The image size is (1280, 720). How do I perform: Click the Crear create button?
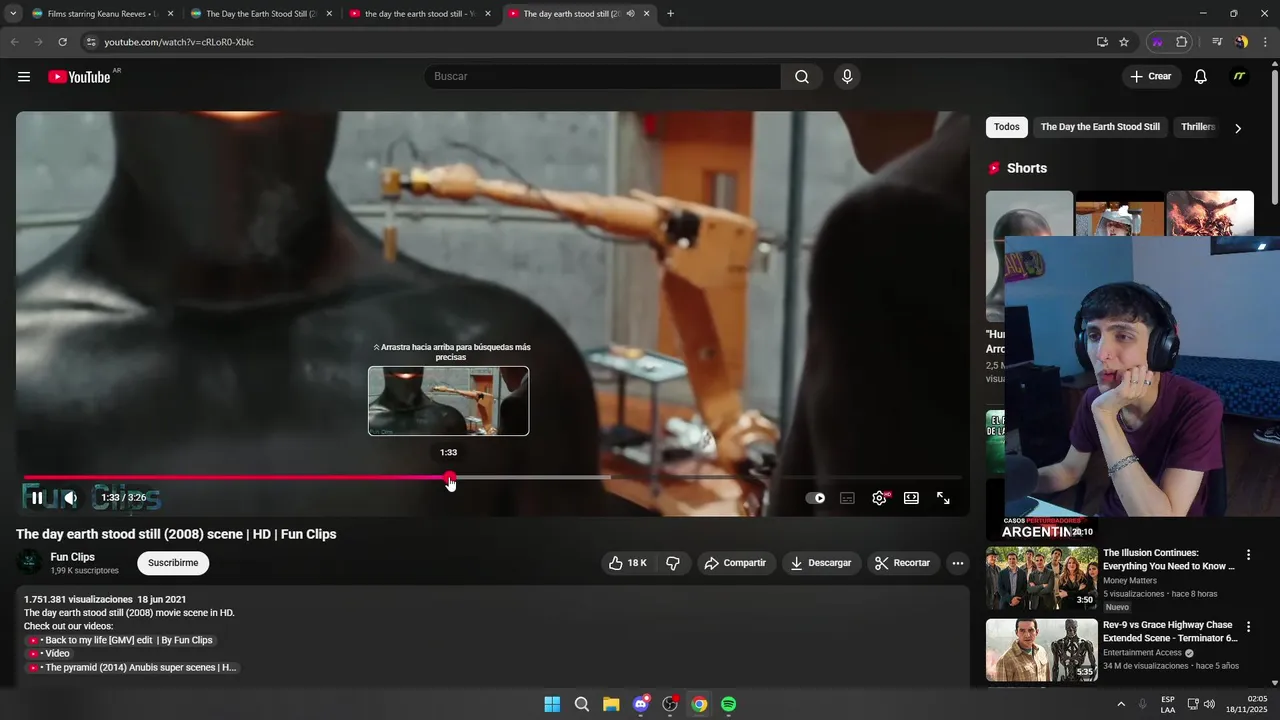coord(1151,77)
